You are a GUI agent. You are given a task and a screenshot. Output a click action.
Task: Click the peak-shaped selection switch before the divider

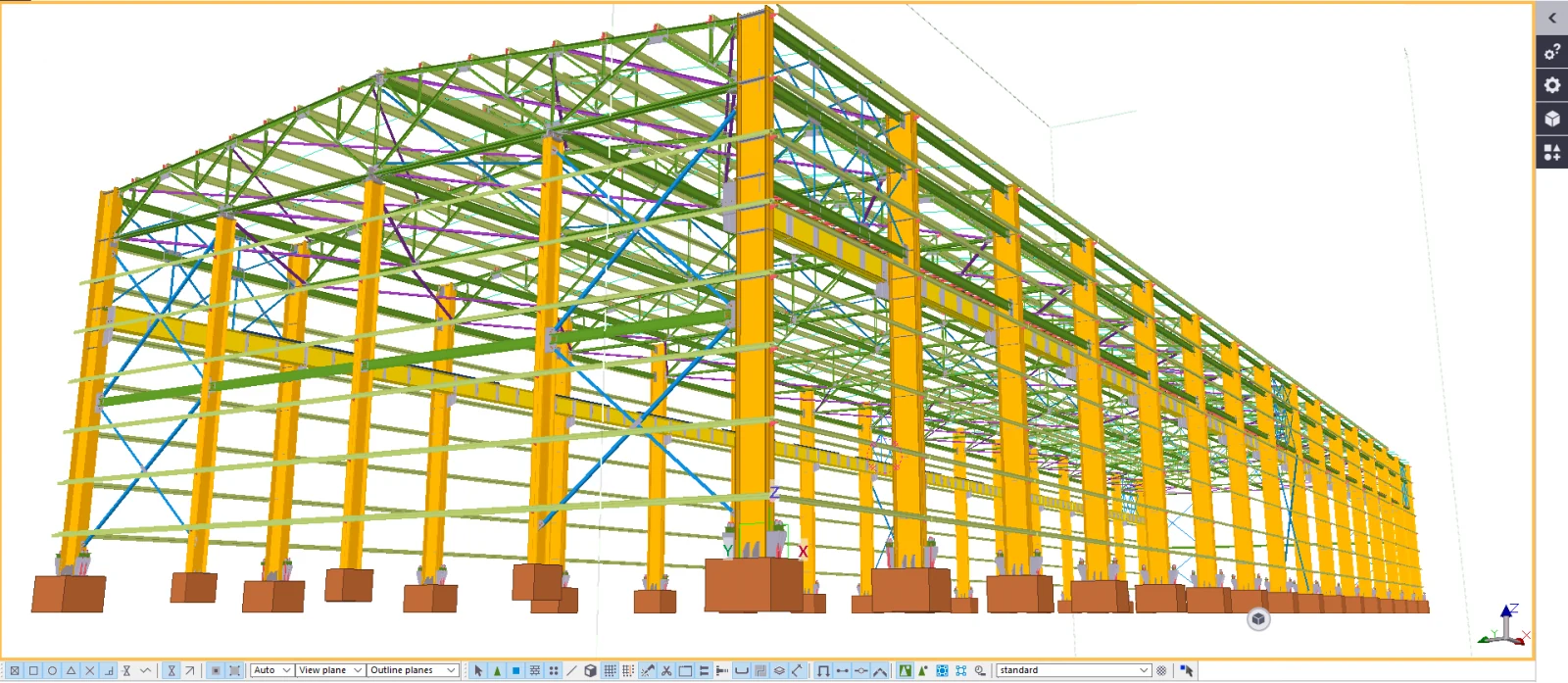click(880, 670)
